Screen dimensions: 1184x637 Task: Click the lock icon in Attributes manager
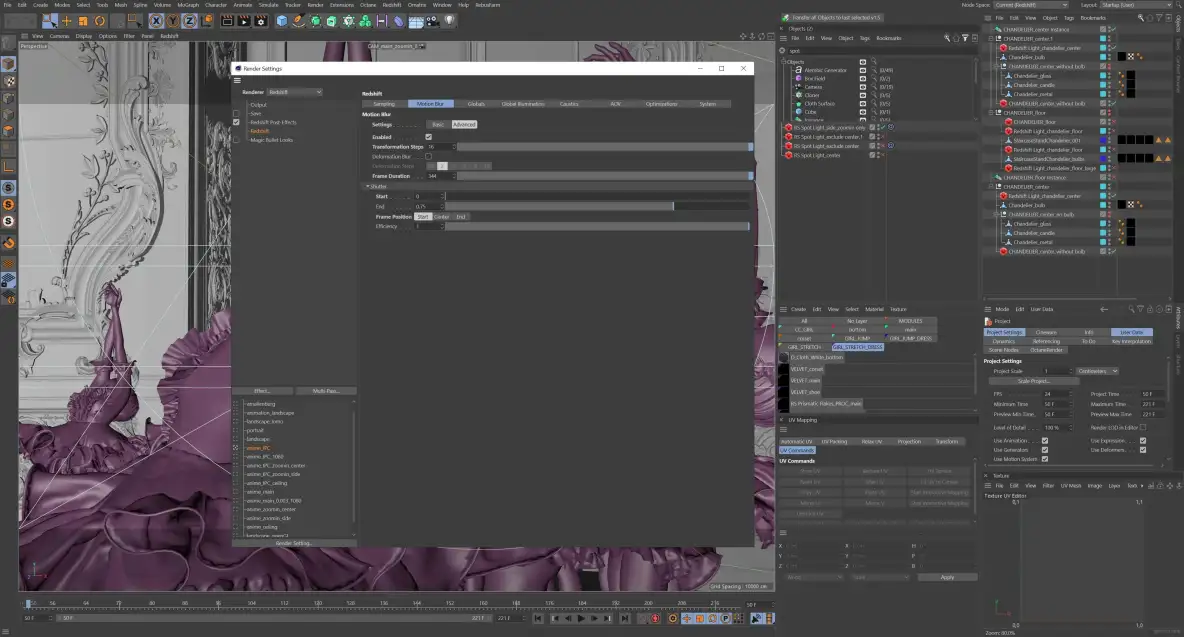coord(1150,309)
